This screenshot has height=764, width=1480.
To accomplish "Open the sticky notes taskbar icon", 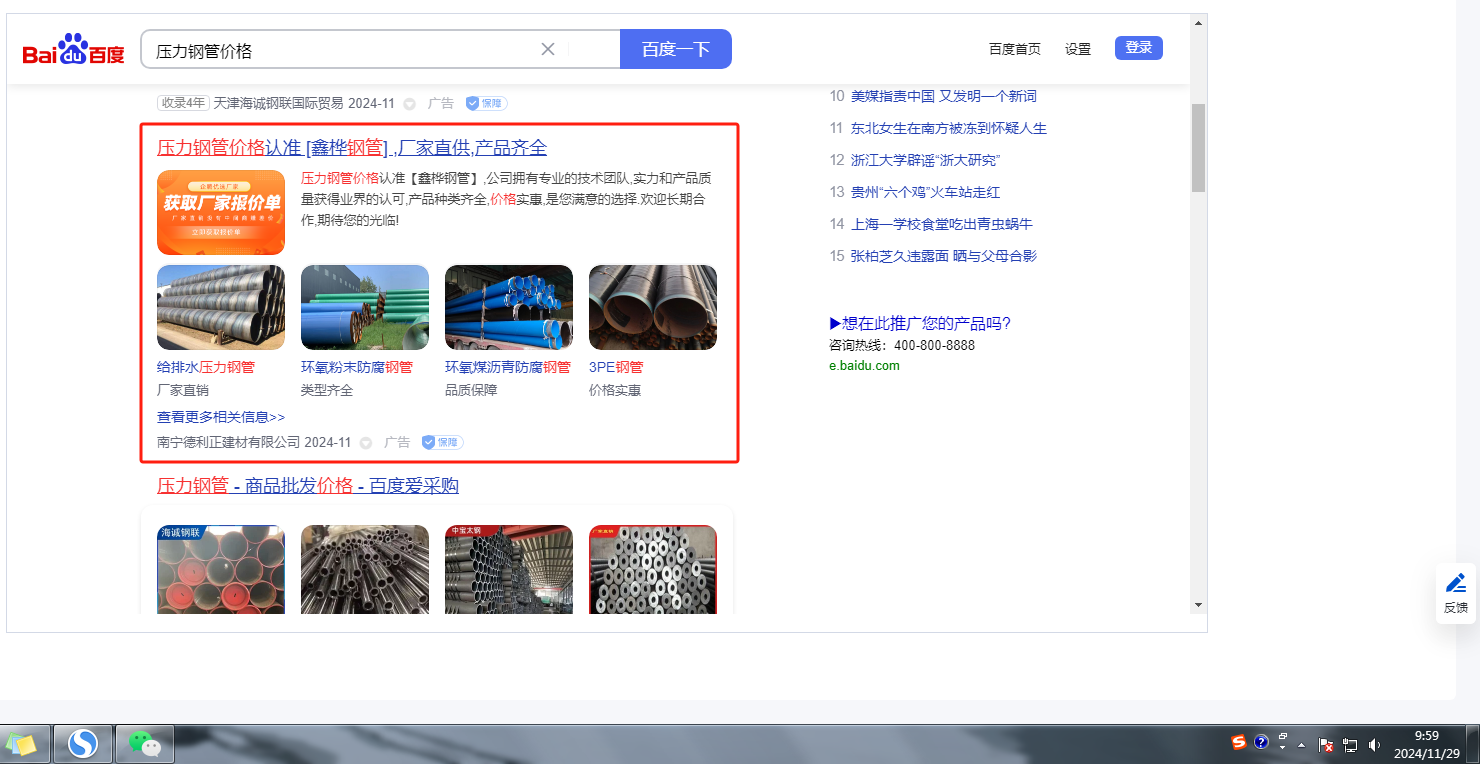I will [x=22, y=744].
